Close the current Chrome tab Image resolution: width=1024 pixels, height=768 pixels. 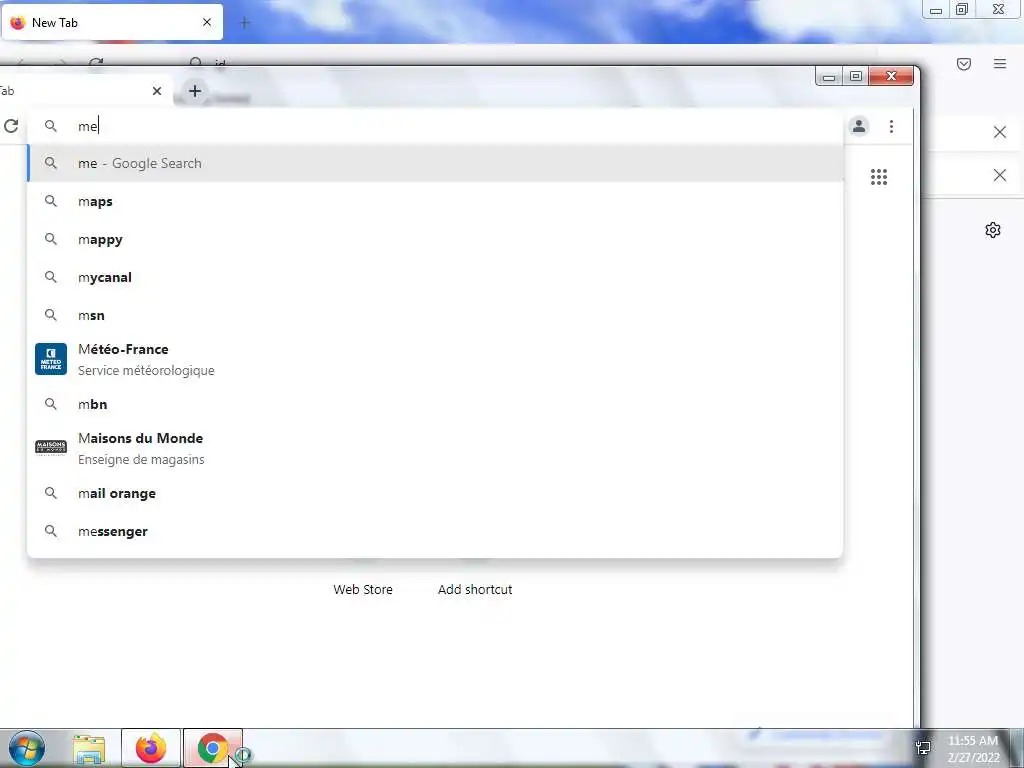(x=157, y=91)
